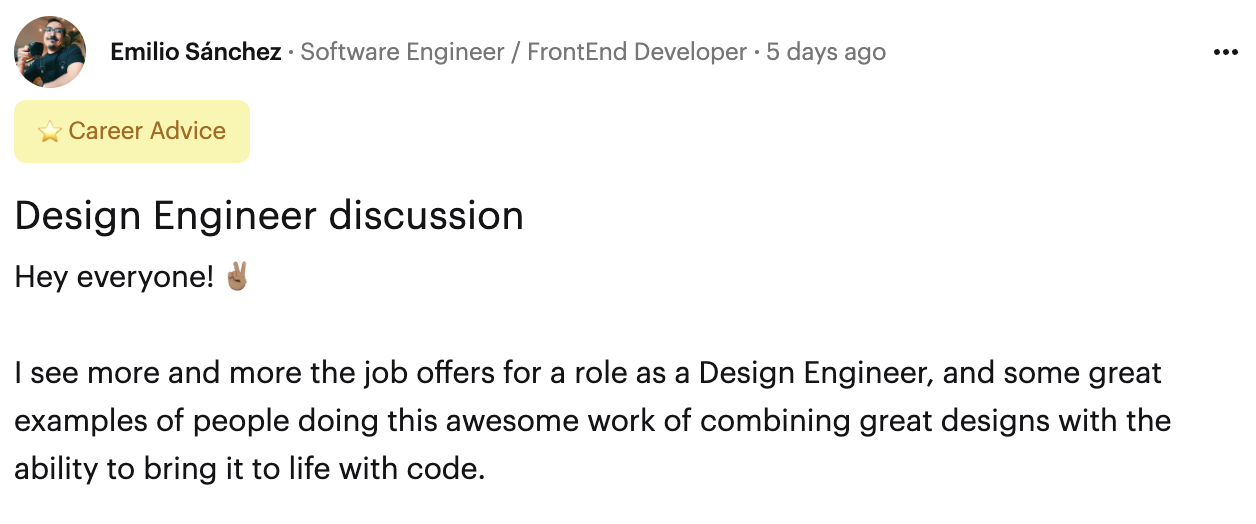
Task: Open Emilio Sánchez's name link
Action: [x=196, y=52]
